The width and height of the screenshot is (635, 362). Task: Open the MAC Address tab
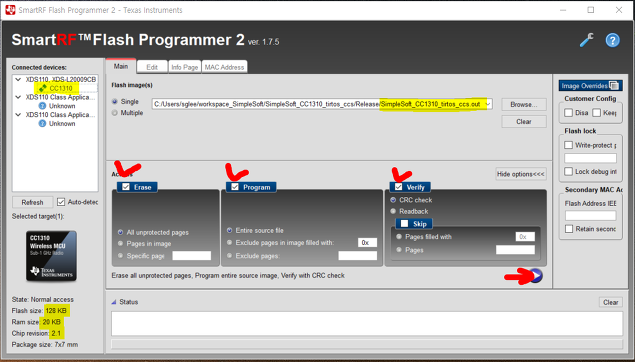pos(224,67)
